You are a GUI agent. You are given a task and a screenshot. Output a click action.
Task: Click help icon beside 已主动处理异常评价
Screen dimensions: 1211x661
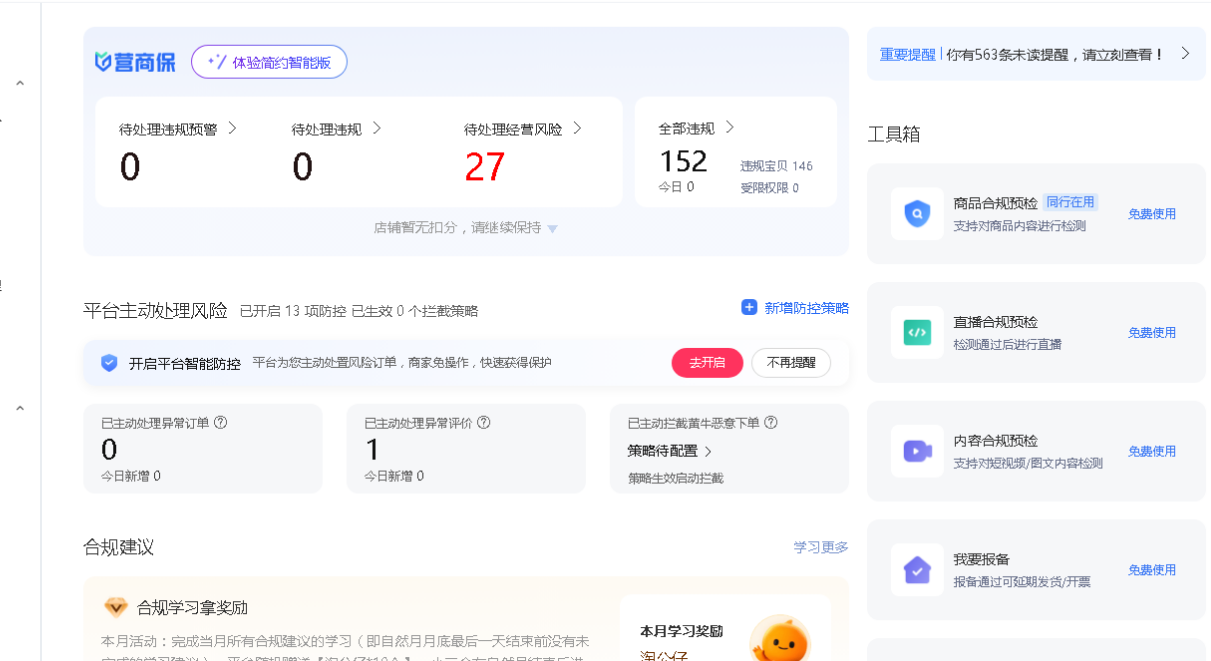484,423
